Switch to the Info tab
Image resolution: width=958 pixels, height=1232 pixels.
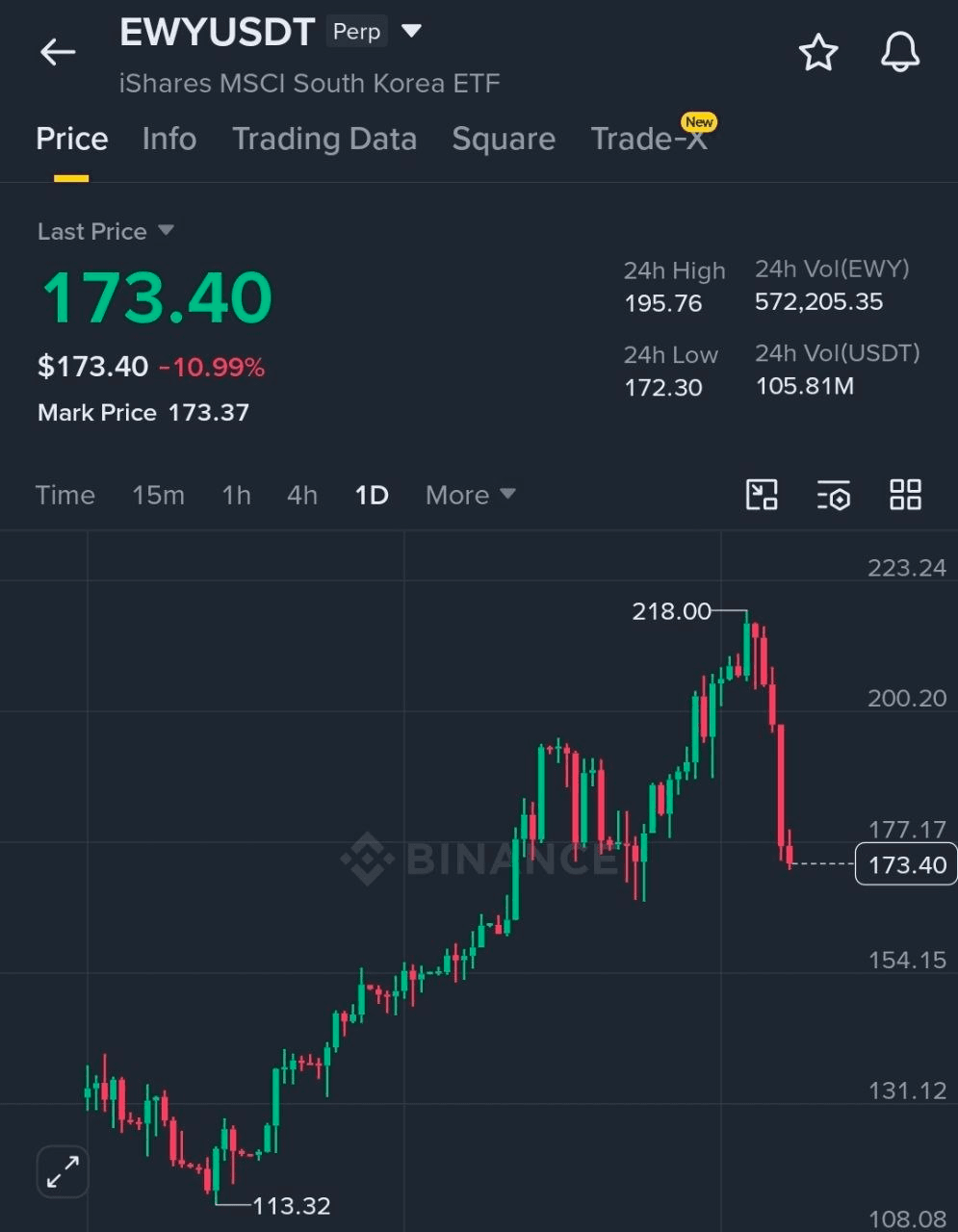pyautogui.click(x=169, y=139)
